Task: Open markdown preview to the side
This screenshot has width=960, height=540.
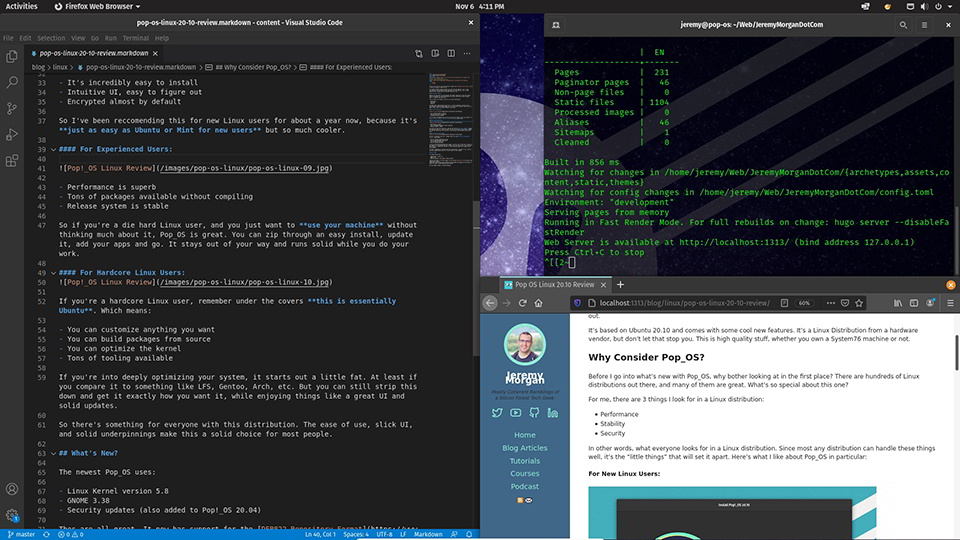Action: pos(435,53)
